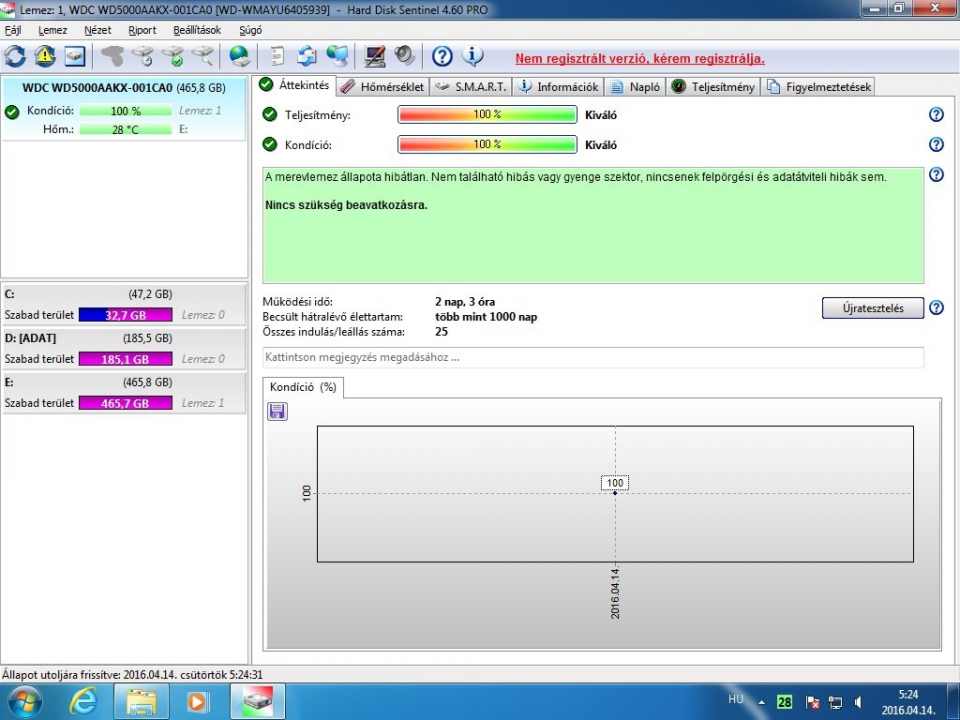Select the D: [ADAT] partition entry
960x720 pixels.
(124, 348)
